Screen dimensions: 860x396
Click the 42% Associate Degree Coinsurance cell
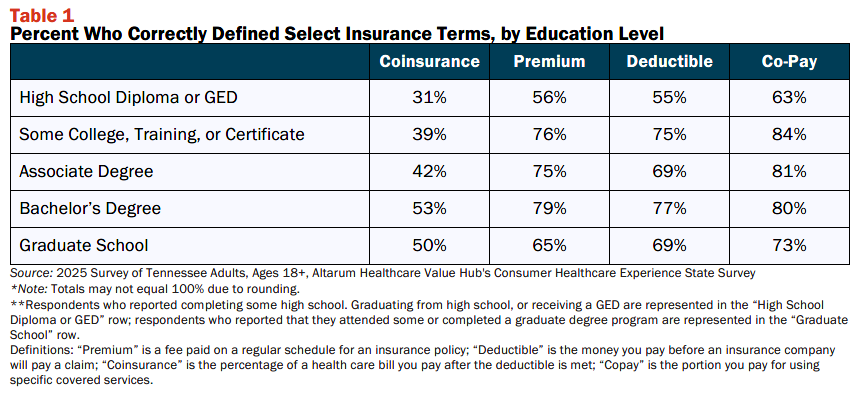429,172
